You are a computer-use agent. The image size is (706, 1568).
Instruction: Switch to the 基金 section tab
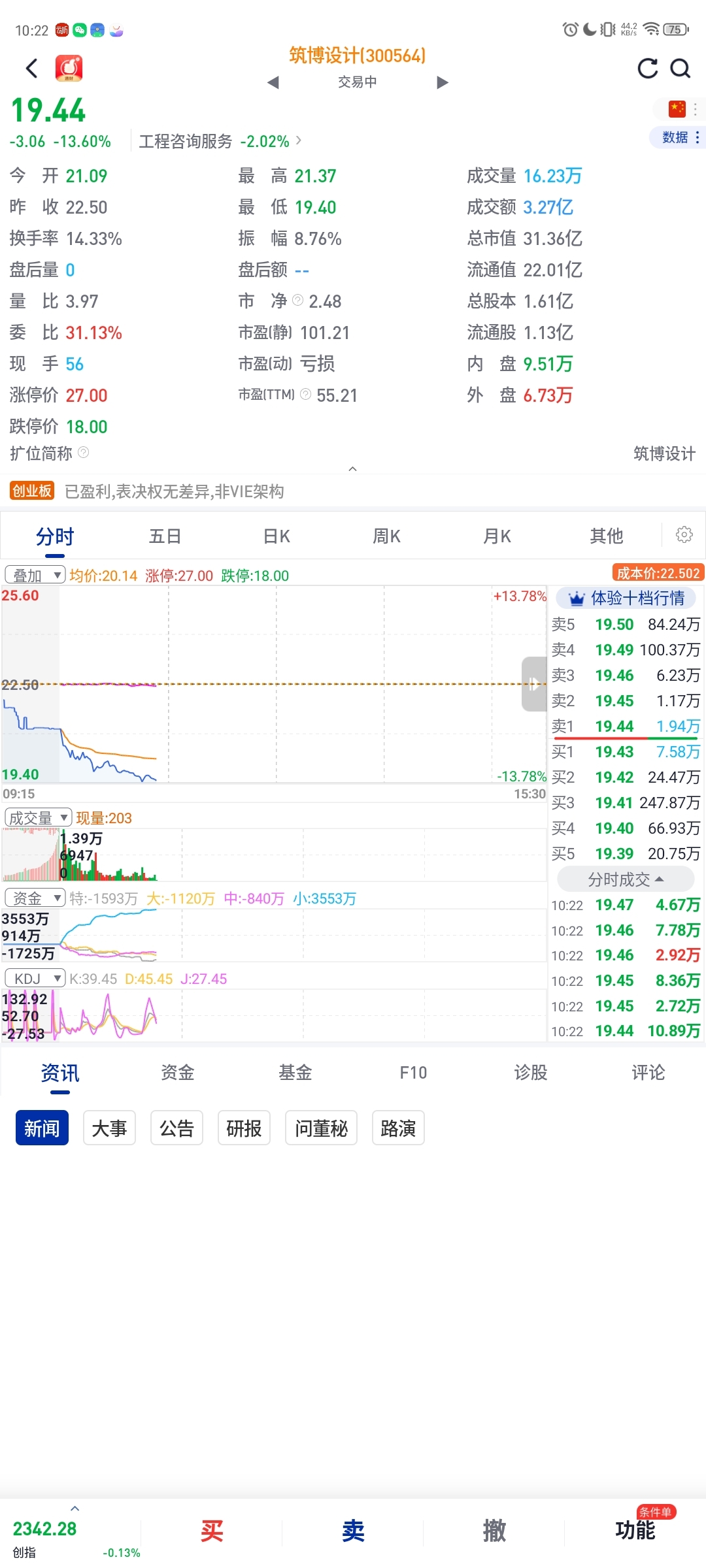point(295,1073)
